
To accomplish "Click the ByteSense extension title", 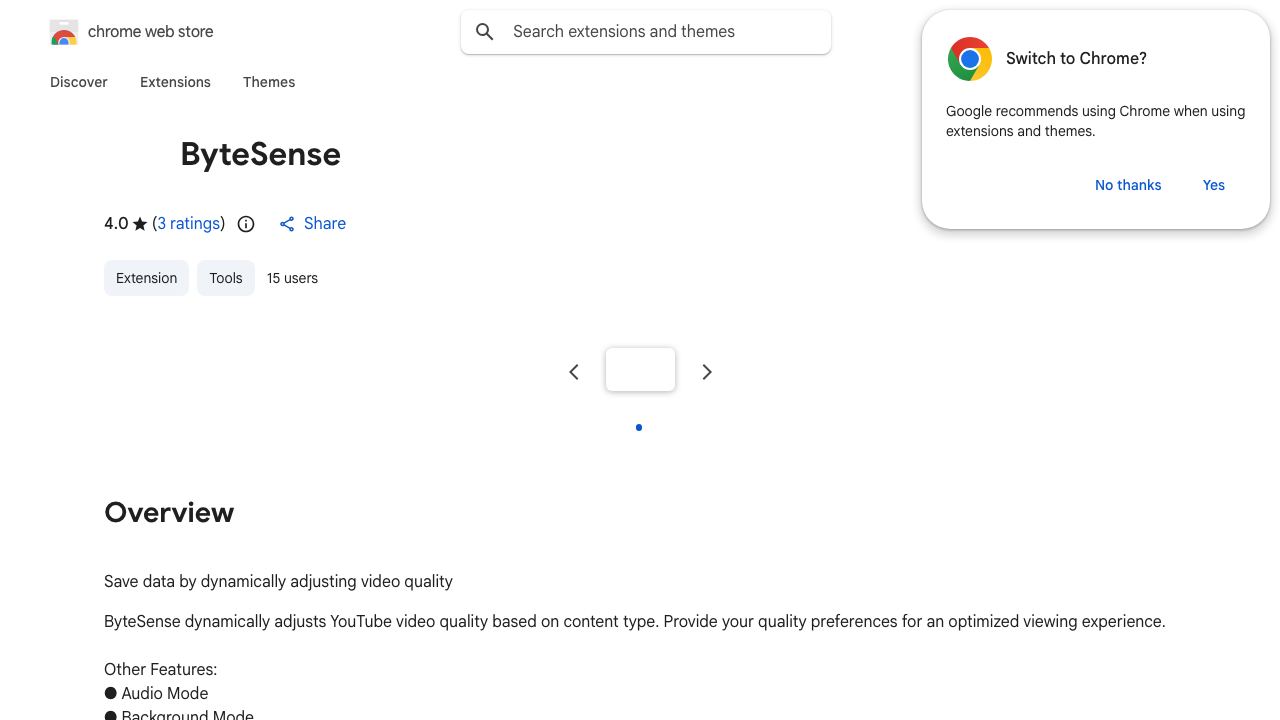I will [x=261, y=154].
